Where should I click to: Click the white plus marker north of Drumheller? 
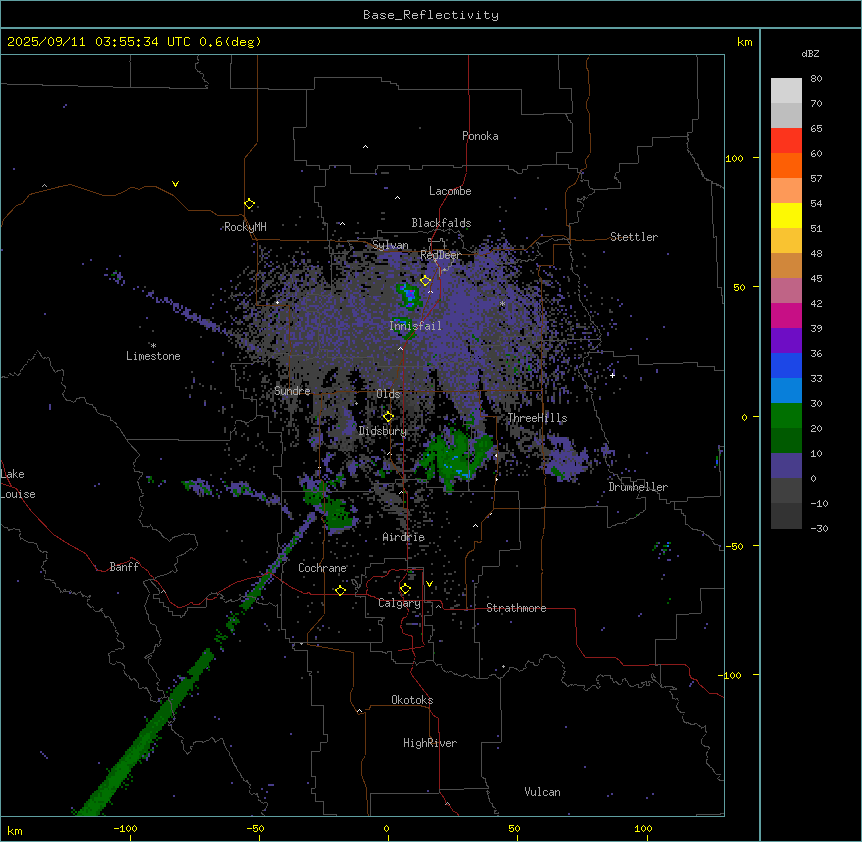612,375
